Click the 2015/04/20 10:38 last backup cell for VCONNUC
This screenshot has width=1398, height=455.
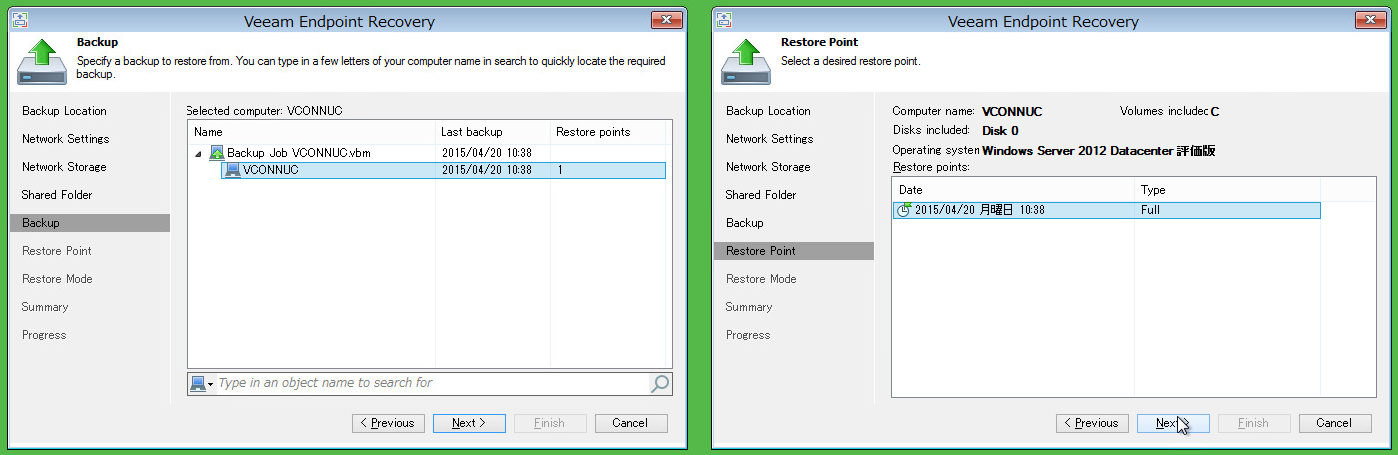click(487, 170)
